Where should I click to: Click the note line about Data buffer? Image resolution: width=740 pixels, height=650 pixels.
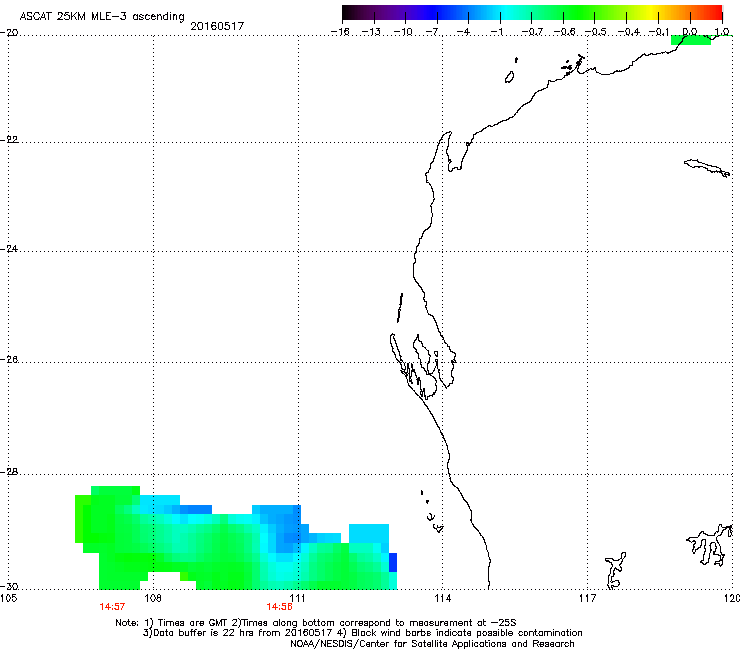point(362,633)
